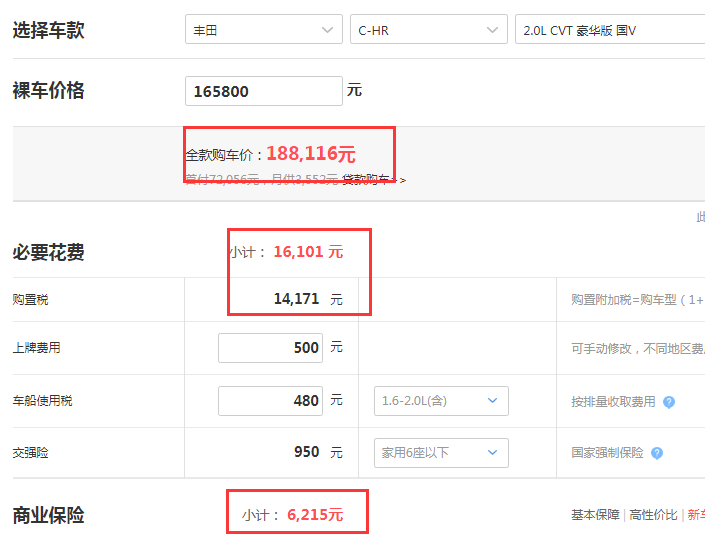Open the 2.0L CVT 豪华版 trim dropdown
Viewport: 705px width, 537px height.
tap(610, 29)
